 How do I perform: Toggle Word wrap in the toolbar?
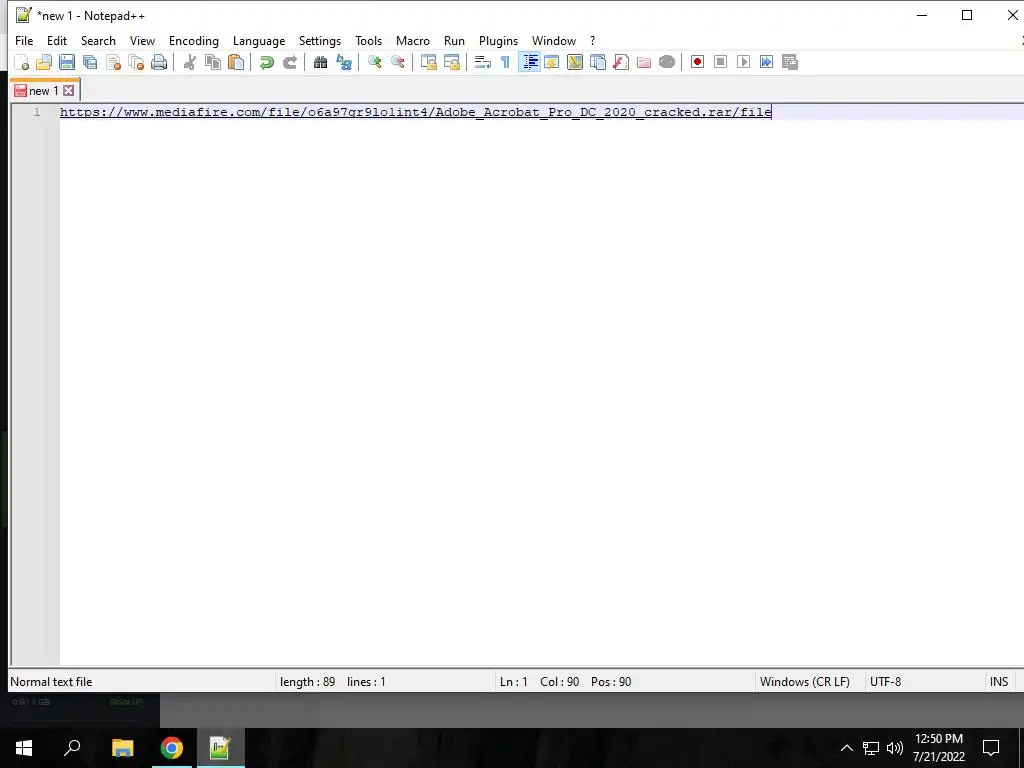coord(483,62)
